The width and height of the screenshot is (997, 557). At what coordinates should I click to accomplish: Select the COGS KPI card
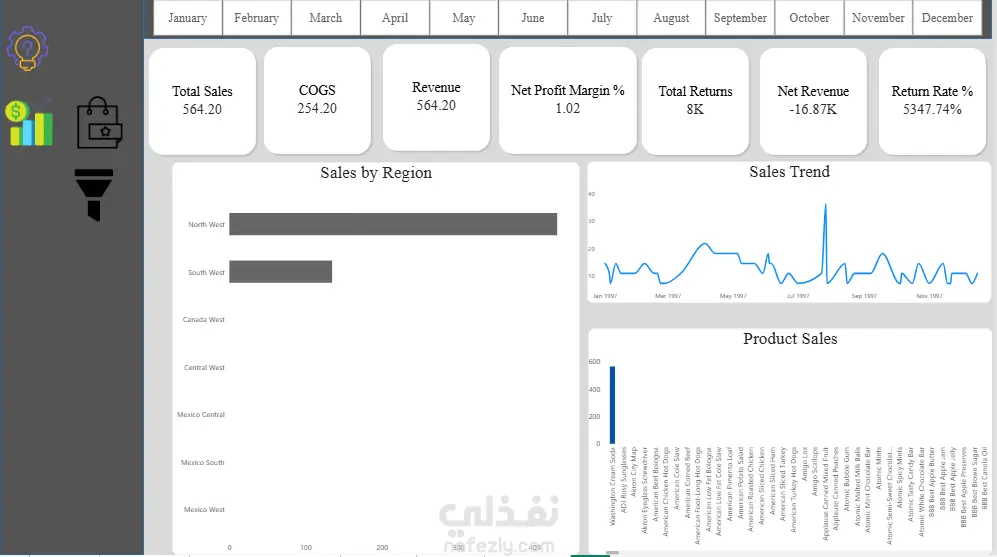click(x=317, y=100)
